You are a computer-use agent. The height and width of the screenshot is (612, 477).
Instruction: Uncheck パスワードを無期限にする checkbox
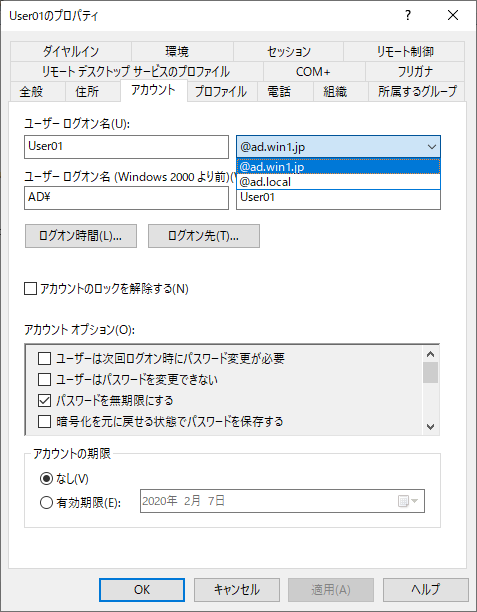click(44, 400)
